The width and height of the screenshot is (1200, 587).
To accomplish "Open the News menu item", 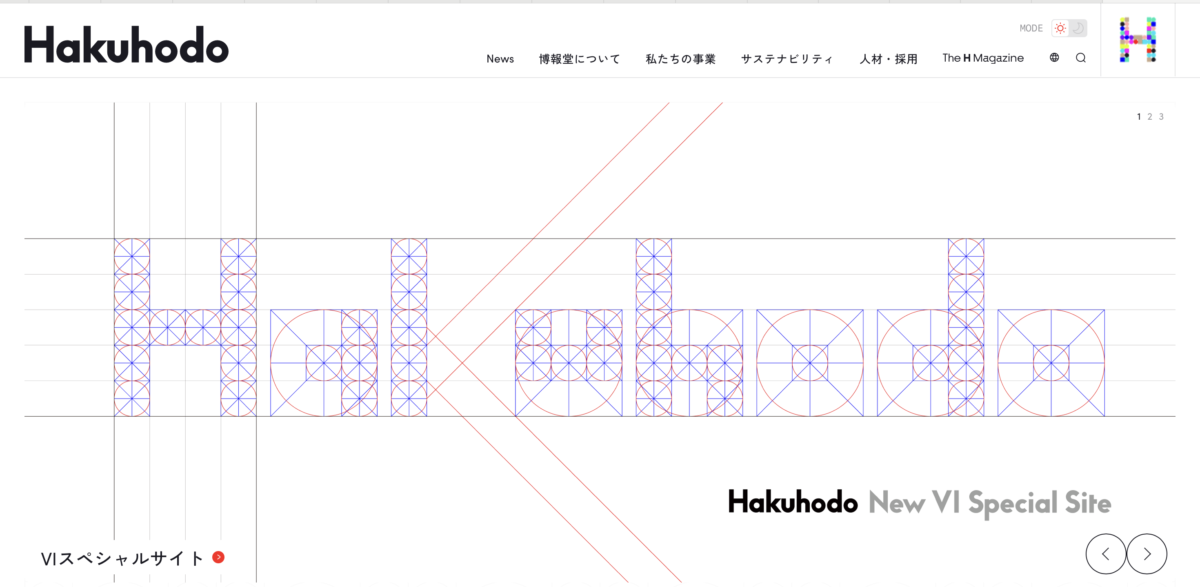I will coord(500,59).
